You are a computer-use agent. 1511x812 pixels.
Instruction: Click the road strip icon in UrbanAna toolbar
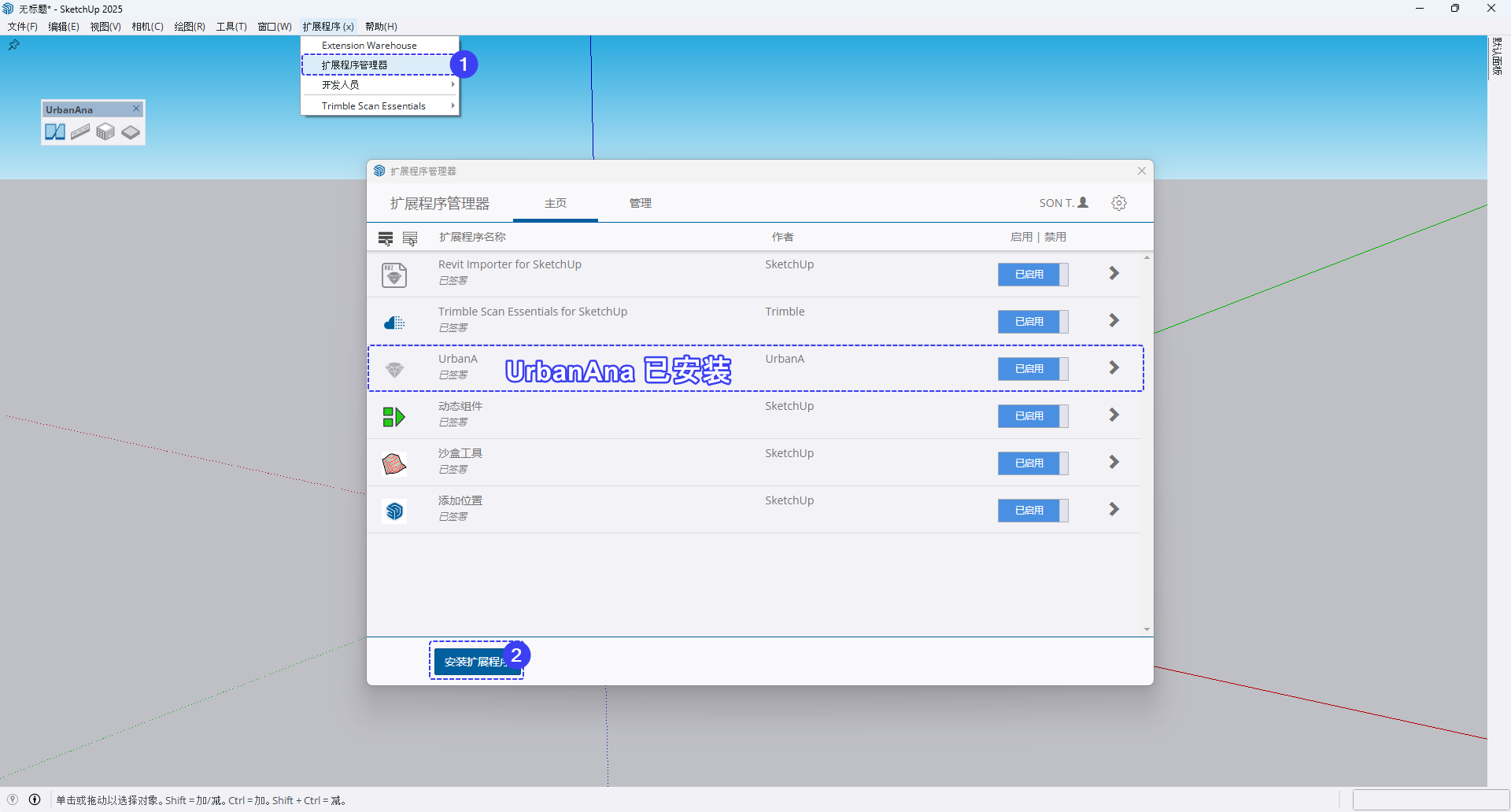click(x=80, y=132)
